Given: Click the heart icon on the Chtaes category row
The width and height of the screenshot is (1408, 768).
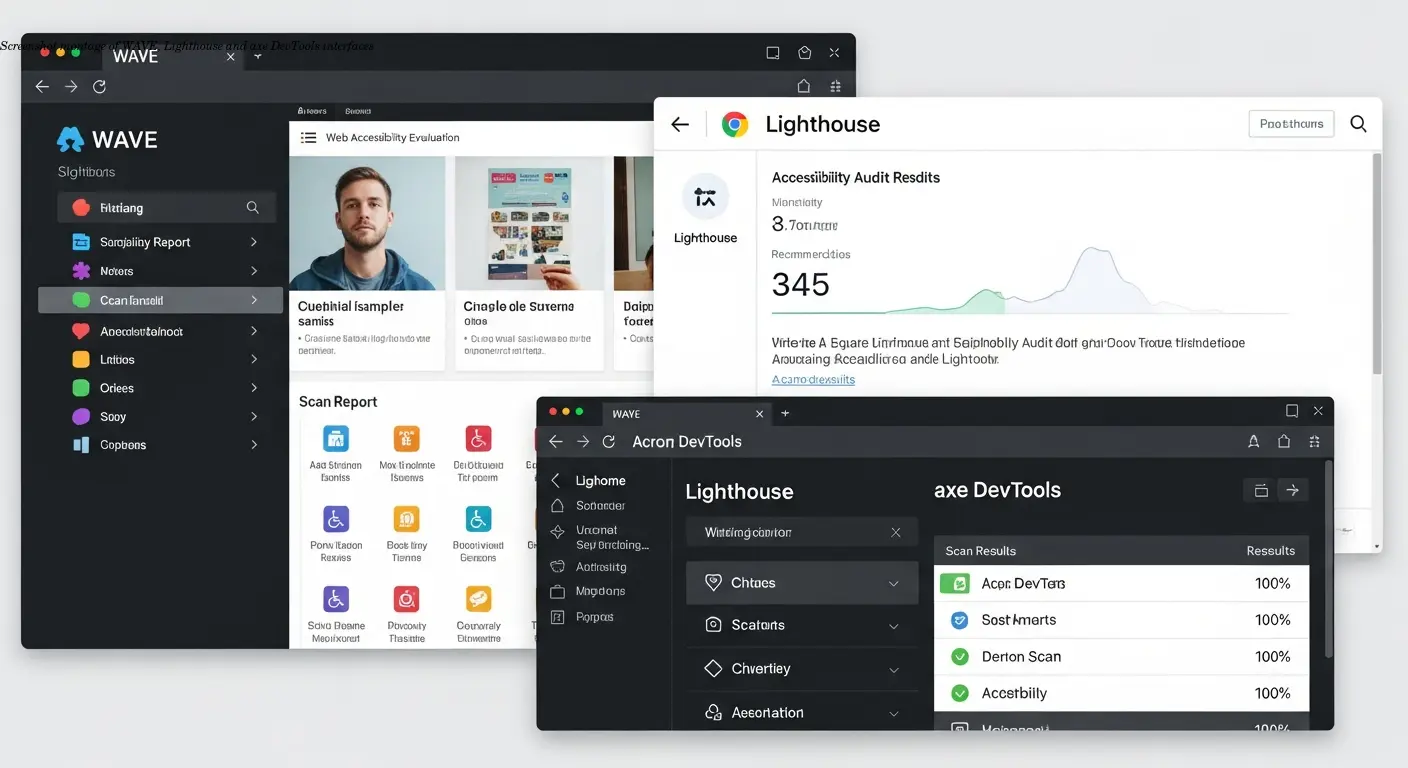Looking at the screenshot, I should coord(713,582).
